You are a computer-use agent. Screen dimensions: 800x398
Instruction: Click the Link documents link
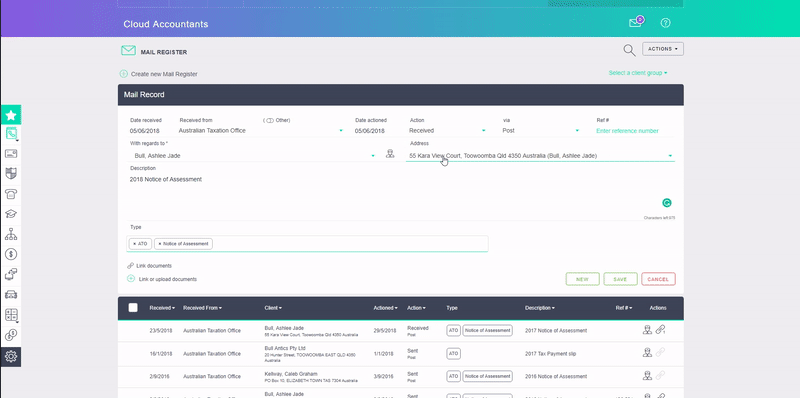(x=154, y=266)
